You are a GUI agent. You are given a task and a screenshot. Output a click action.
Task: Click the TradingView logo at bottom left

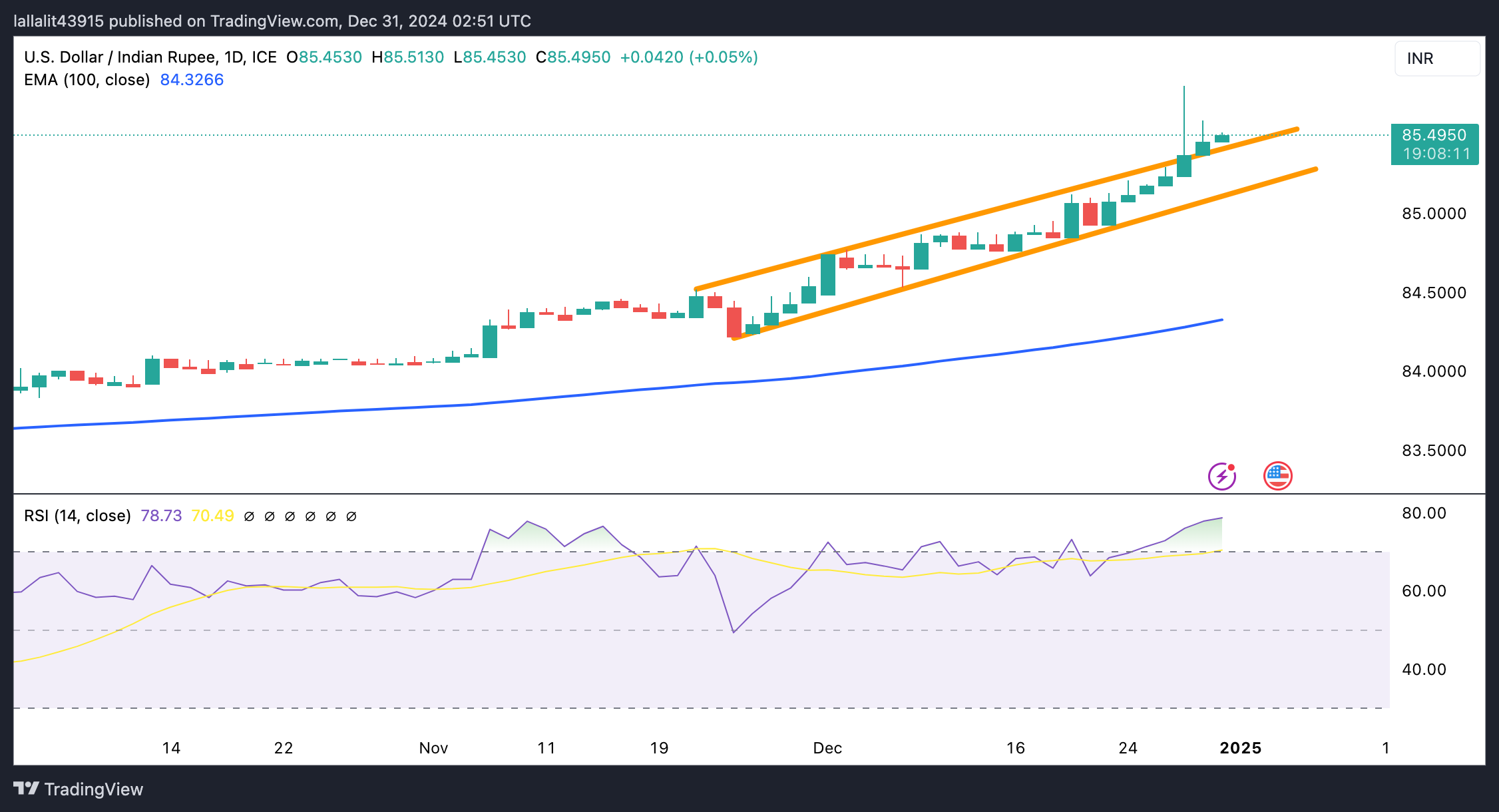(x=79, y=789)
